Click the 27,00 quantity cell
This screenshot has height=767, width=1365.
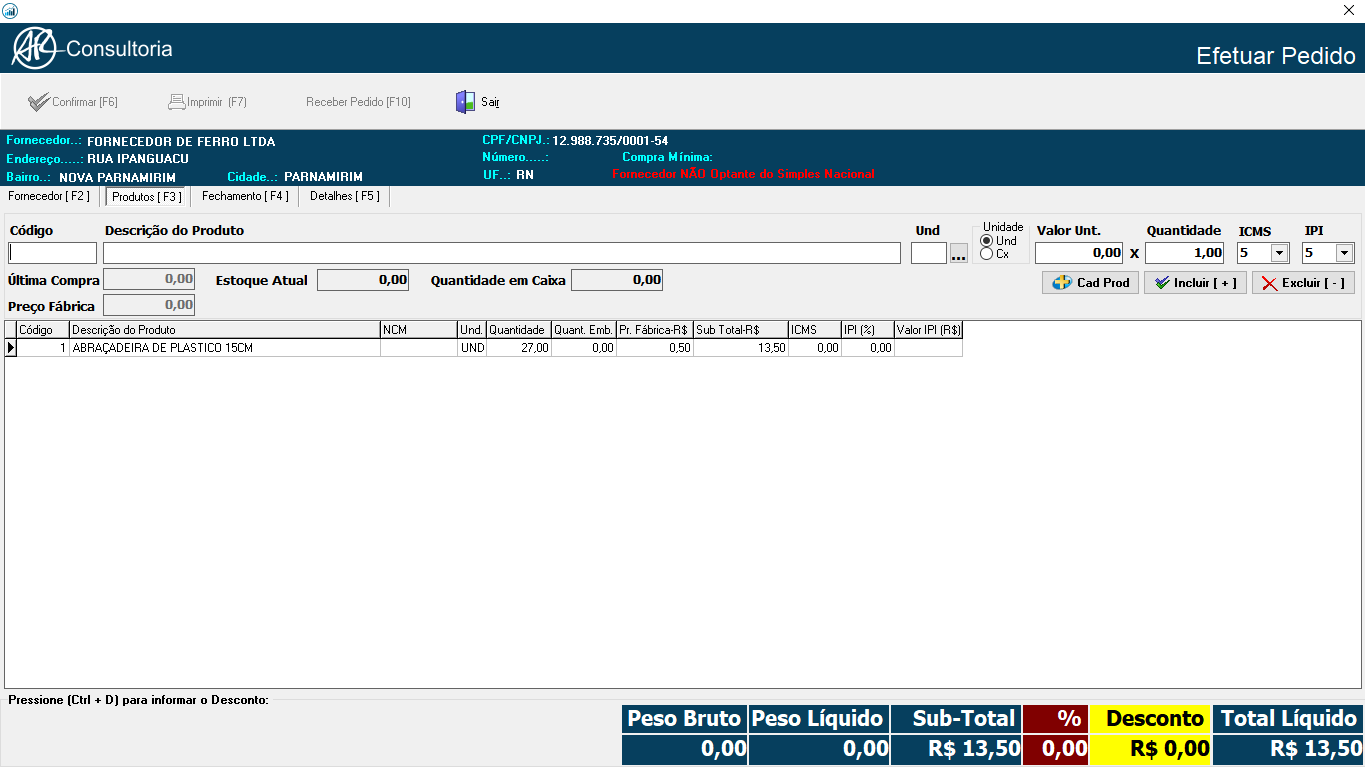pyautogui.click(x=519, y=348)
